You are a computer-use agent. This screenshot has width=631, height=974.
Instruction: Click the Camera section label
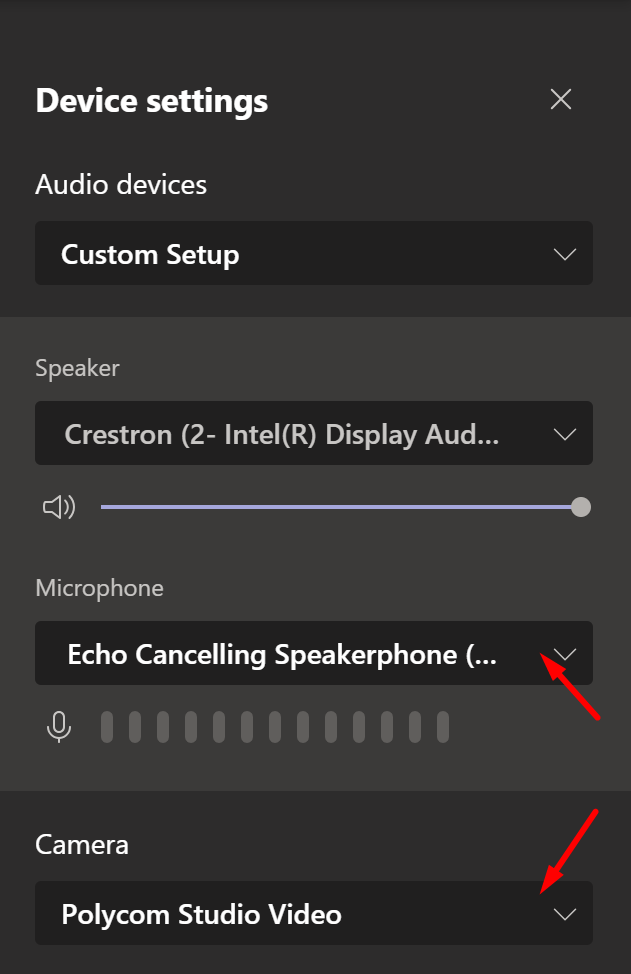point(82,845)
